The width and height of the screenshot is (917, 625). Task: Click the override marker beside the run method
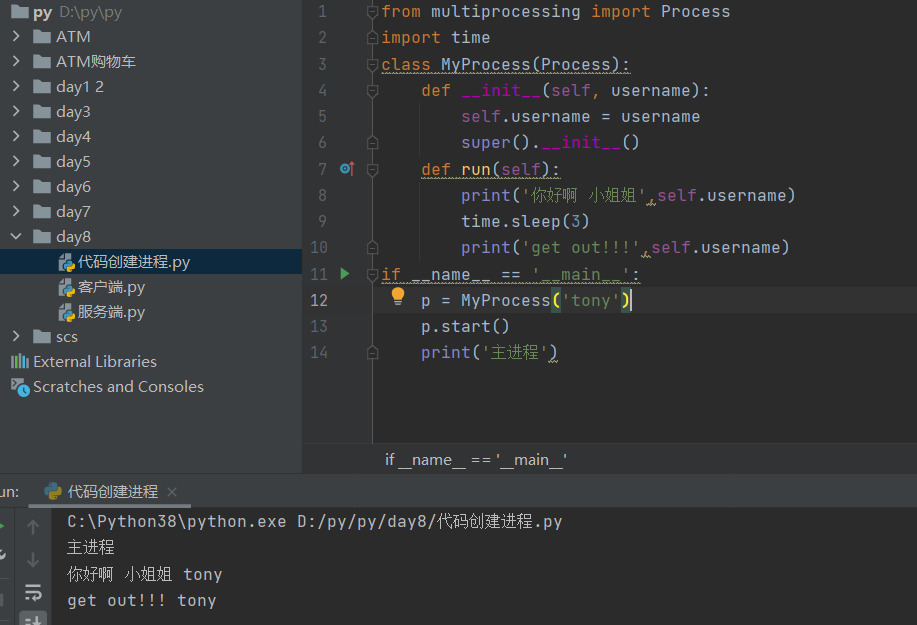point(347,169)
